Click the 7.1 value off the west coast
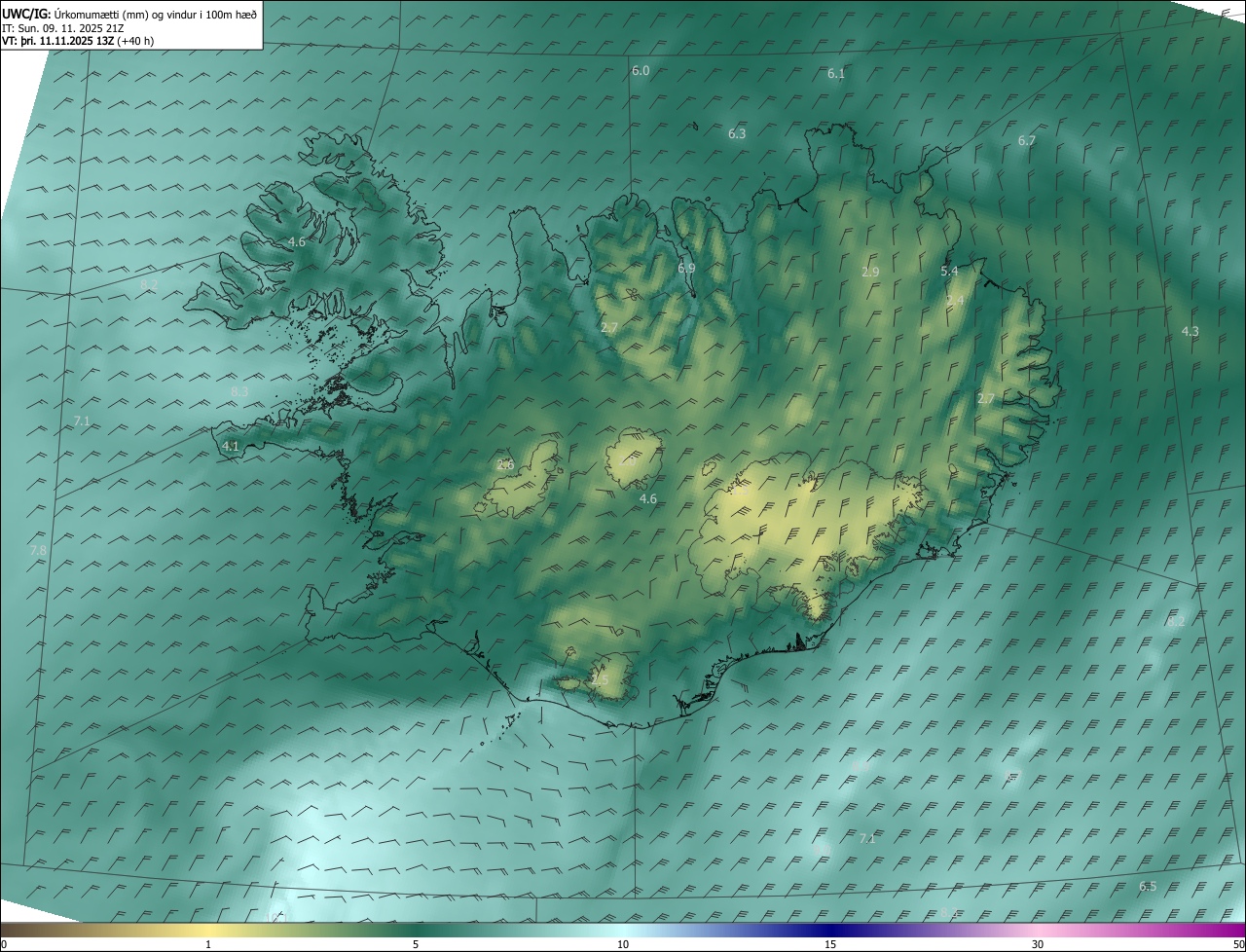The height and width of the screenshot is (952, 1246). (x=82, y=421)
